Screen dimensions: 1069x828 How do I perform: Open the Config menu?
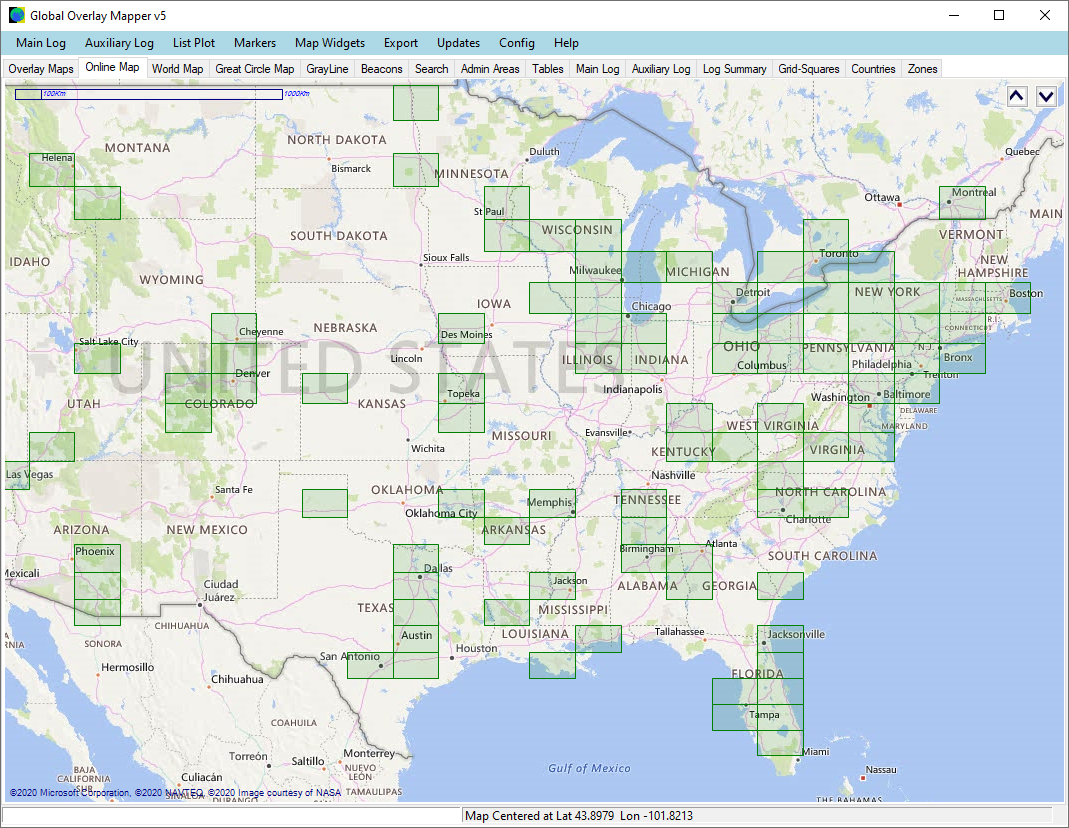[x=517, y=43]
